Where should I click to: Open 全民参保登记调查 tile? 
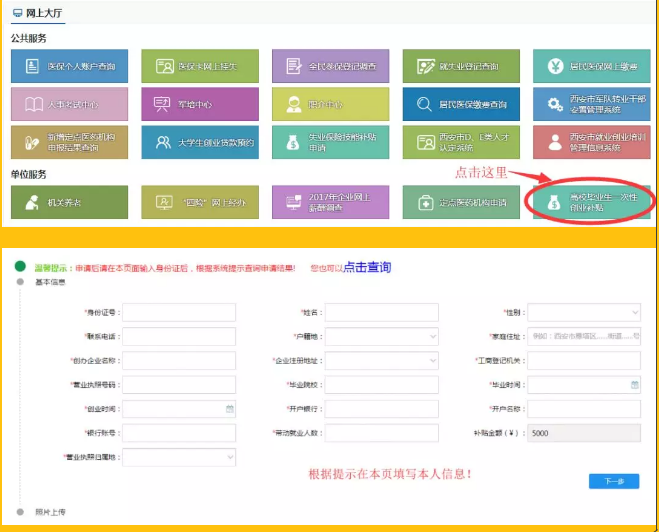click(x=330, y=66)
